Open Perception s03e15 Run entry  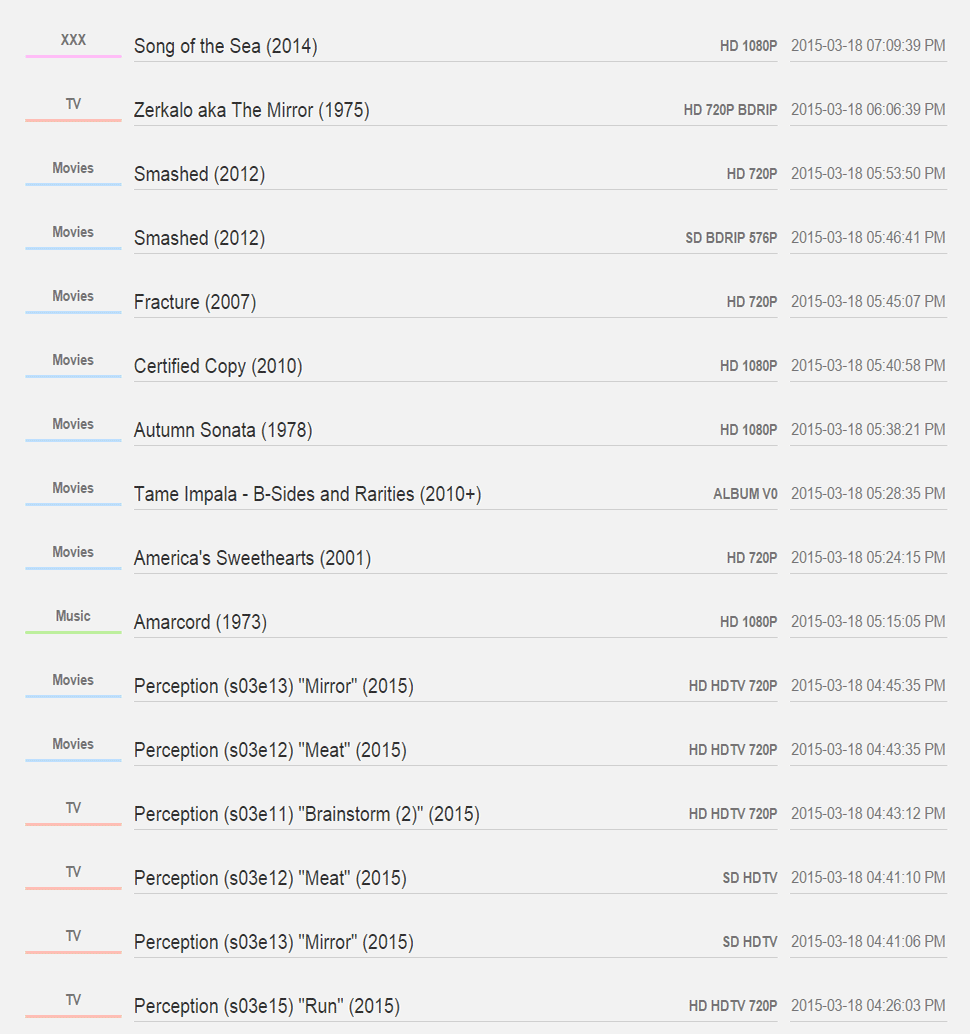tap(266, 1006)
